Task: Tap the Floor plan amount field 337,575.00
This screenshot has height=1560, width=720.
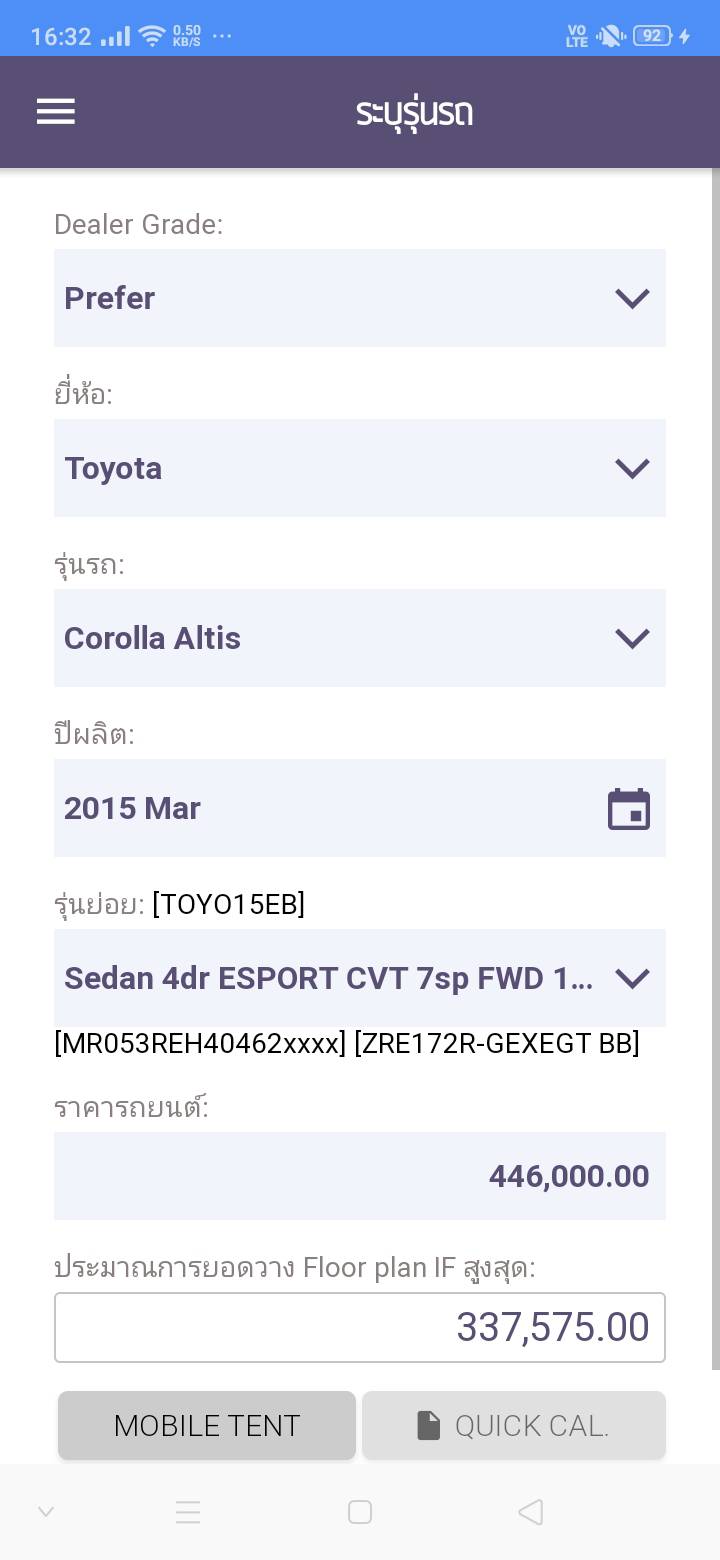Action: 360,1327
